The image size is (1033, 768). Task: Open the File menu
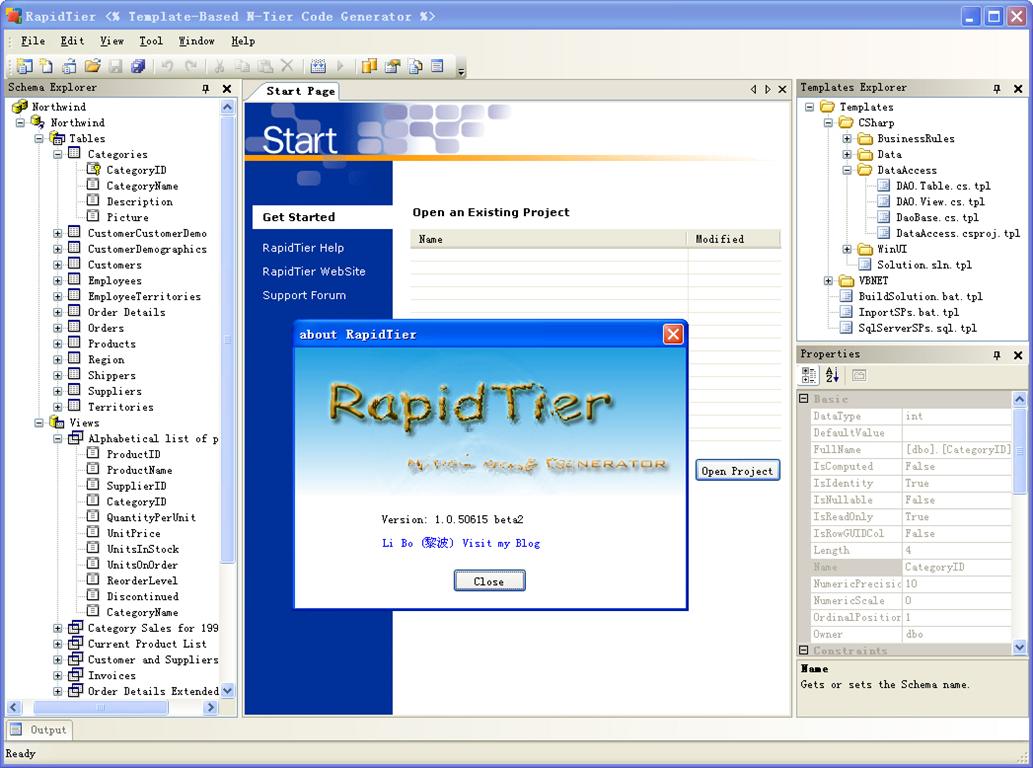[33, 41]
